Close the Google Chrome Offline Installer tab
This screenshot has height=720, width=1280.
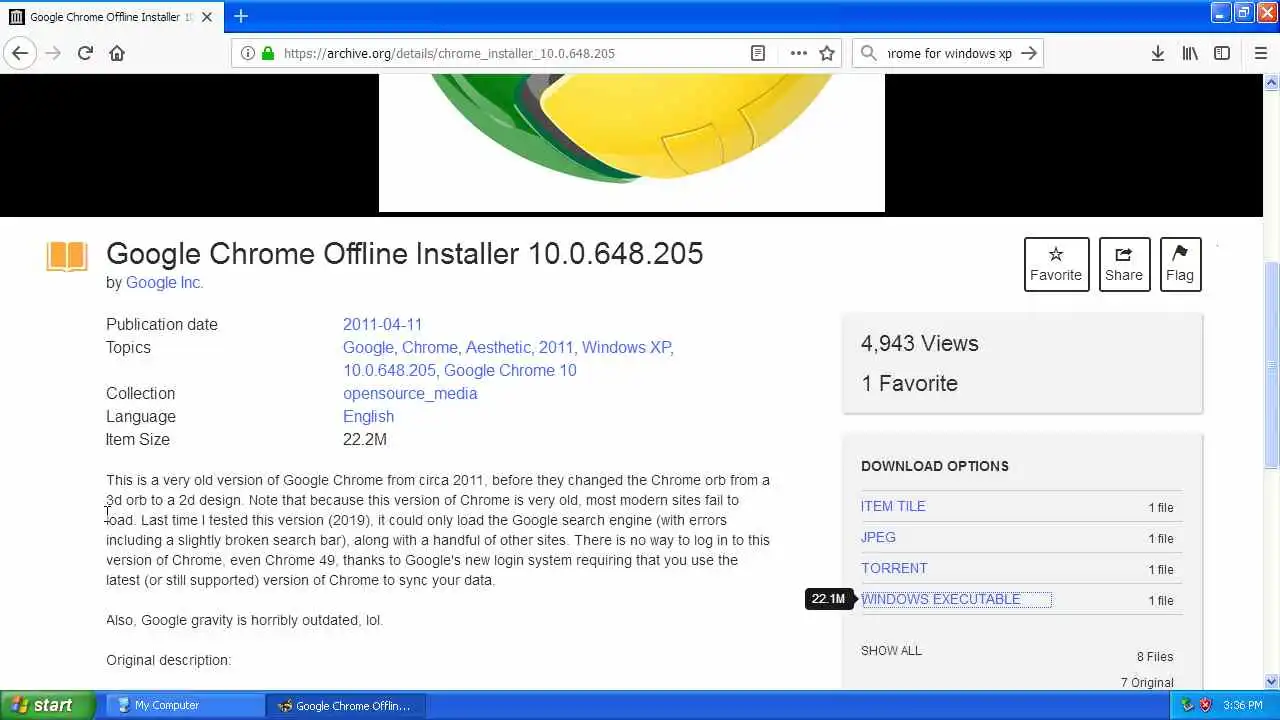click(x=208, y=17)
